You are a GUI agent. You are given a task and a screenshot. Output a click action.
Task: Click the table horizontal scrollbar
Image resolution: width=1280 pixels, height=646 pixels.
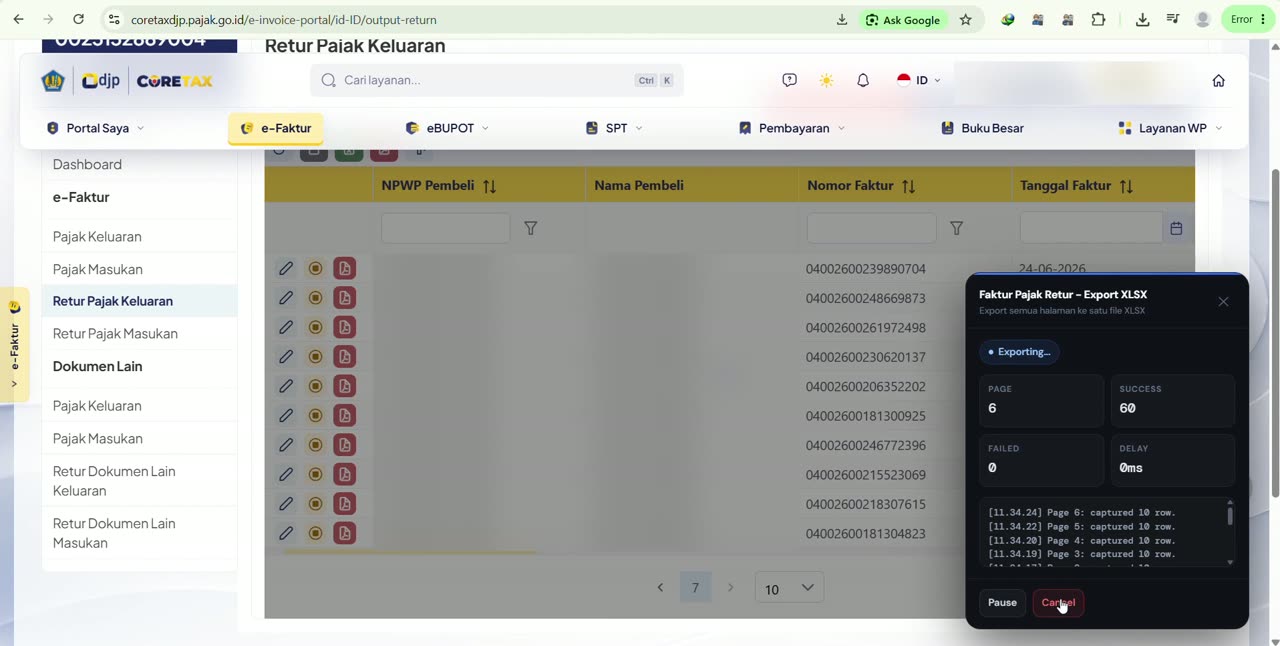coord(410,552)
